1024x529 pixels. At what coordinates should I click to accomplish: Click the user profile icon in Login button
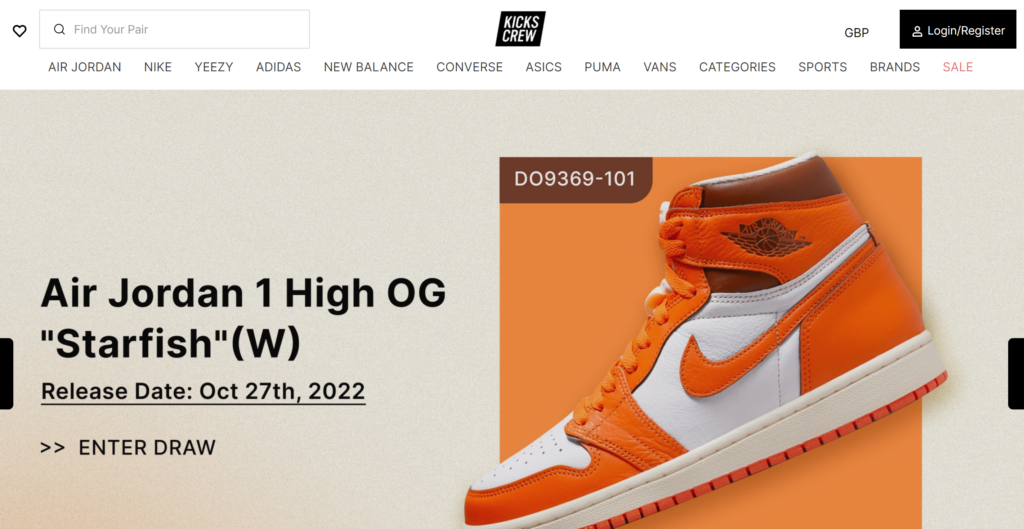coord(917,31)
